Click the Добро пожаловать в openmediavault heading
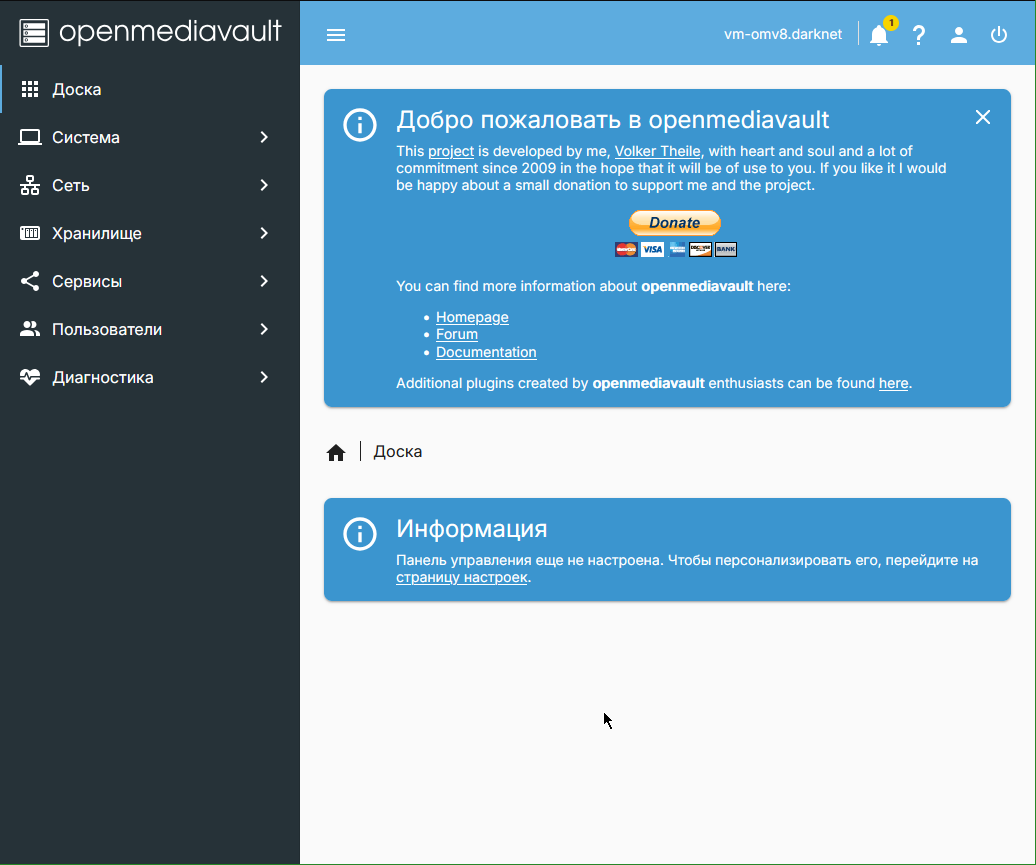Screen dimensions: 1036x865 tap(612, 120)
